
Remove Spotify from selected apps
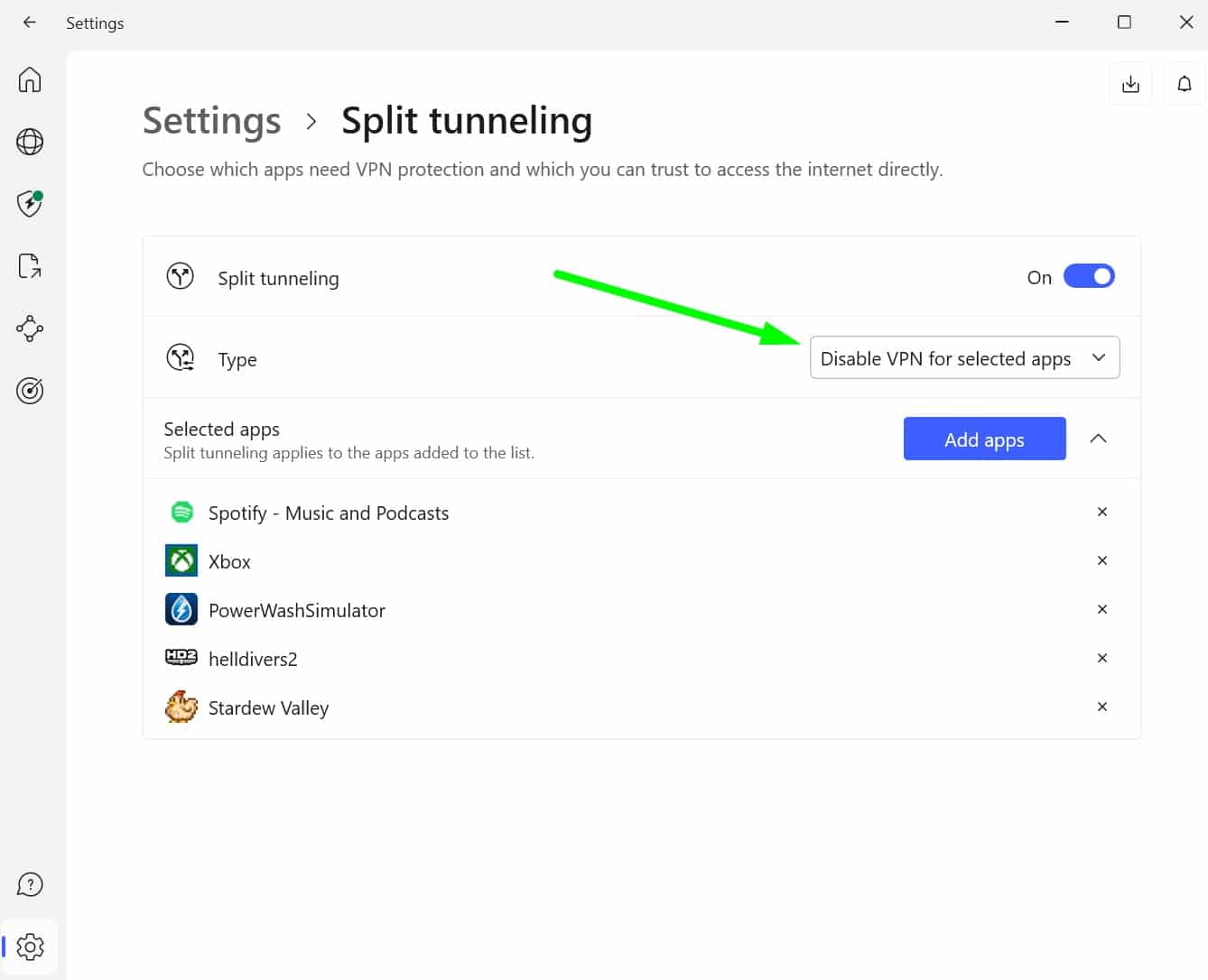pyautogui.click(x=1102, y=512)
